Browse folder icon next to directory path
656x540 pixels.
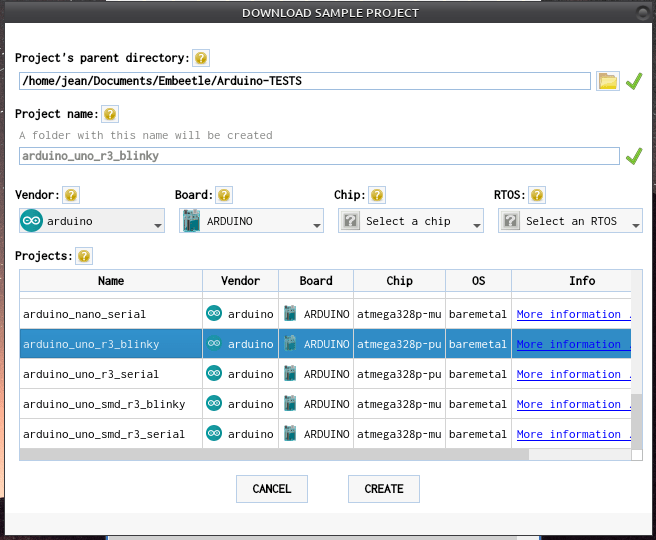click(607, 81)
